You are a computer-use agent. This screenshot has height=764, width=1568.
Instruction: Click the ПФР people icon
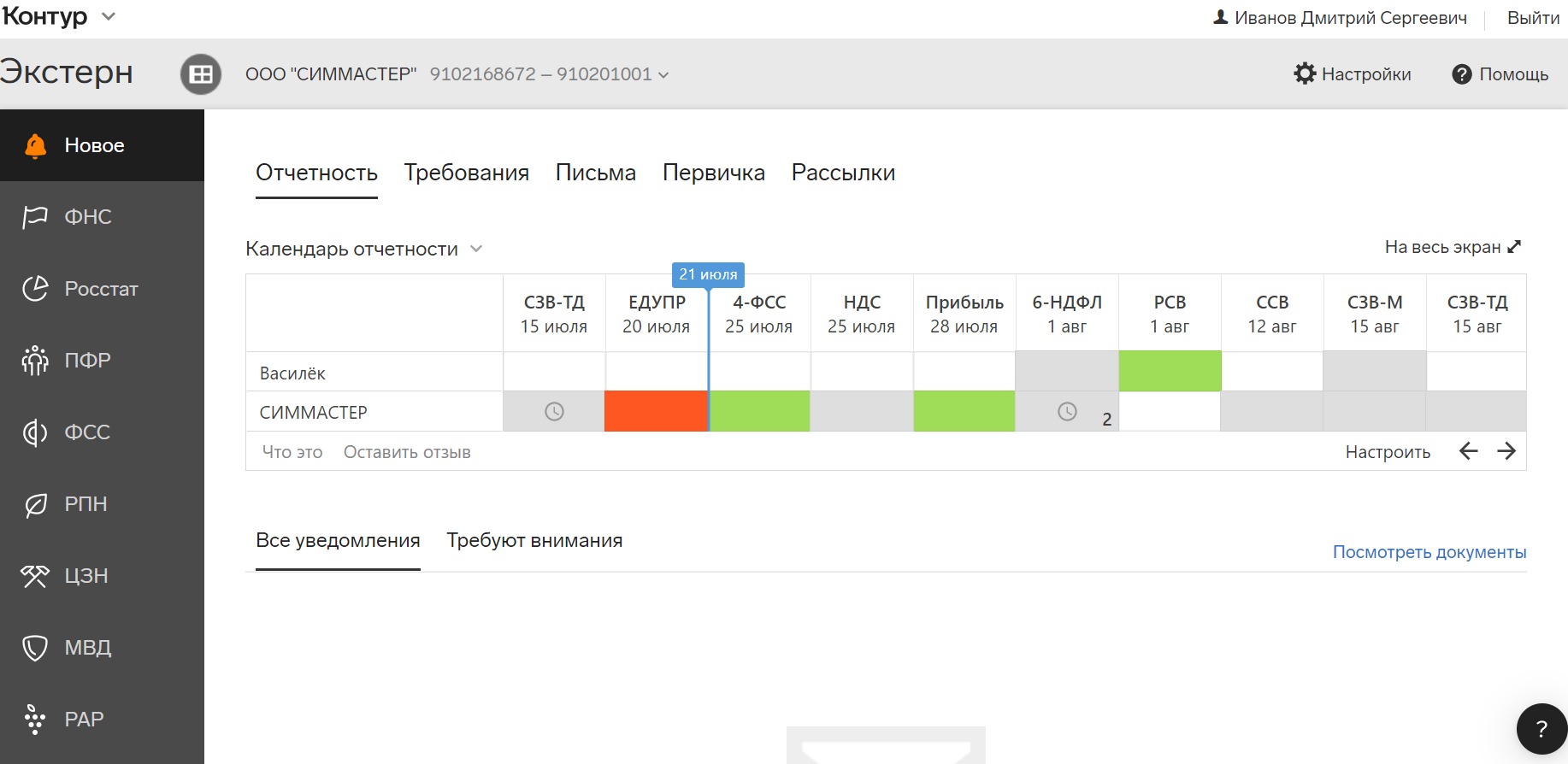coord(35,361)
